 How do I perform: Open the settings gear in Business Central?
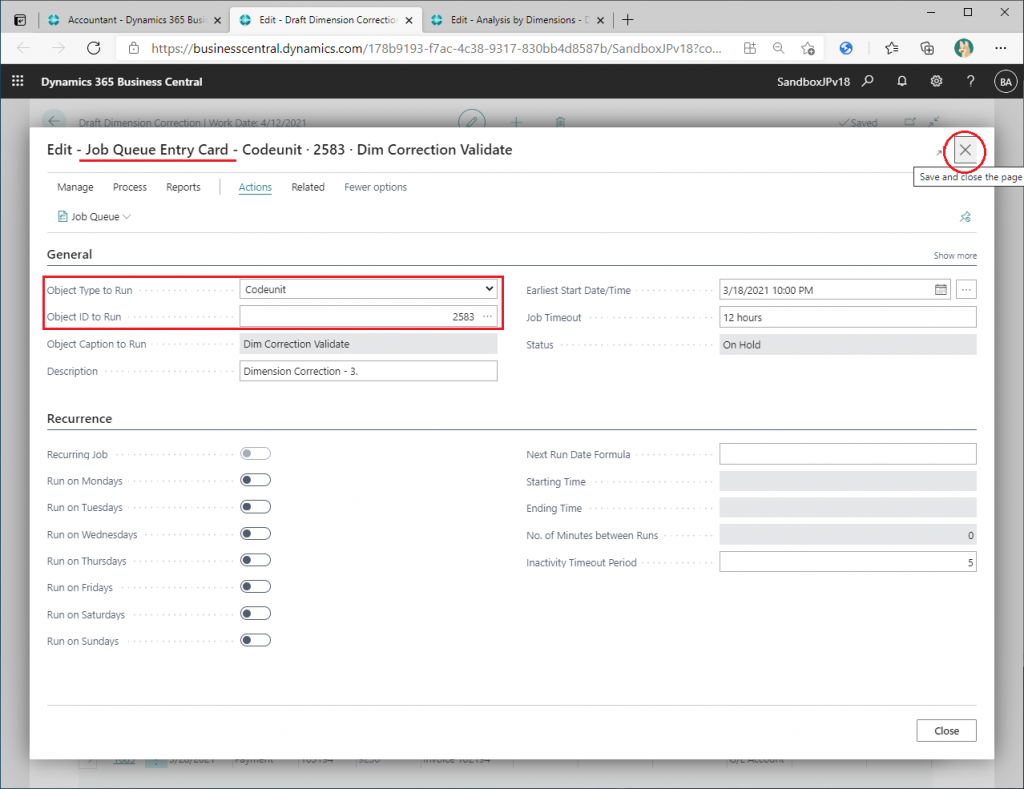(936, 81)
